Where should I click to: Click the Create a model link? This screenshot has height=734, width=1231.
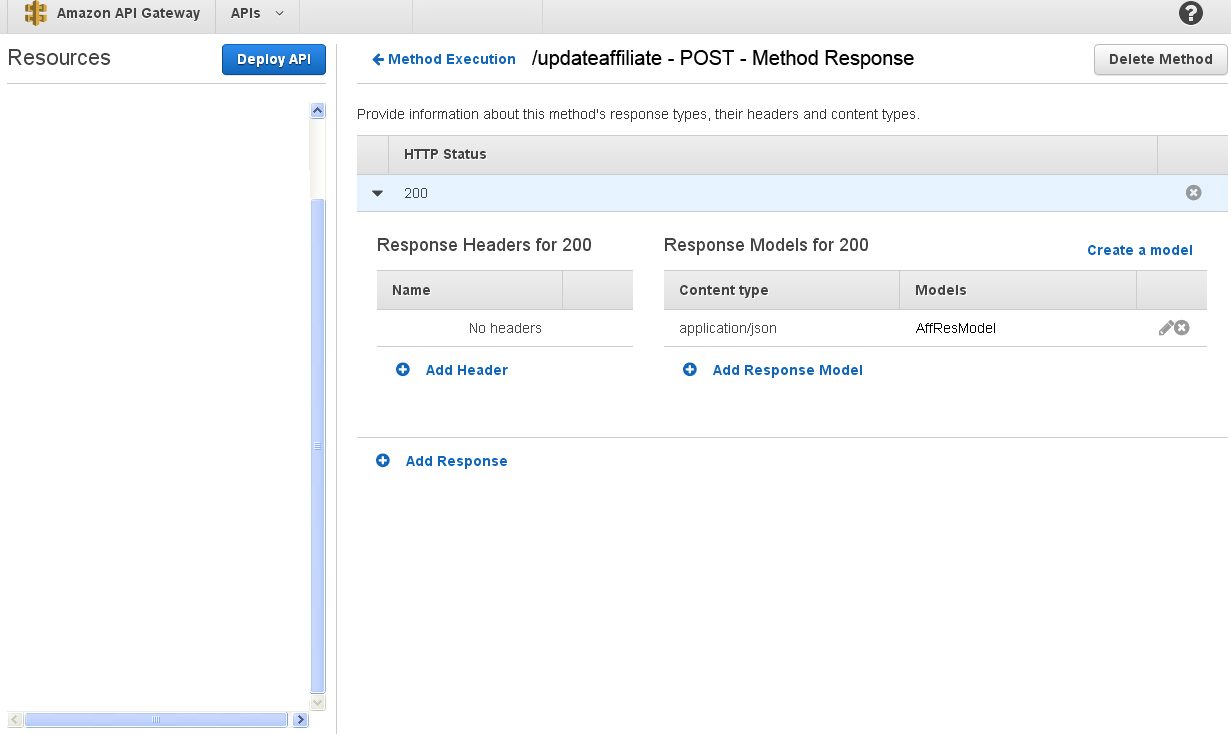click(1140, 250)
